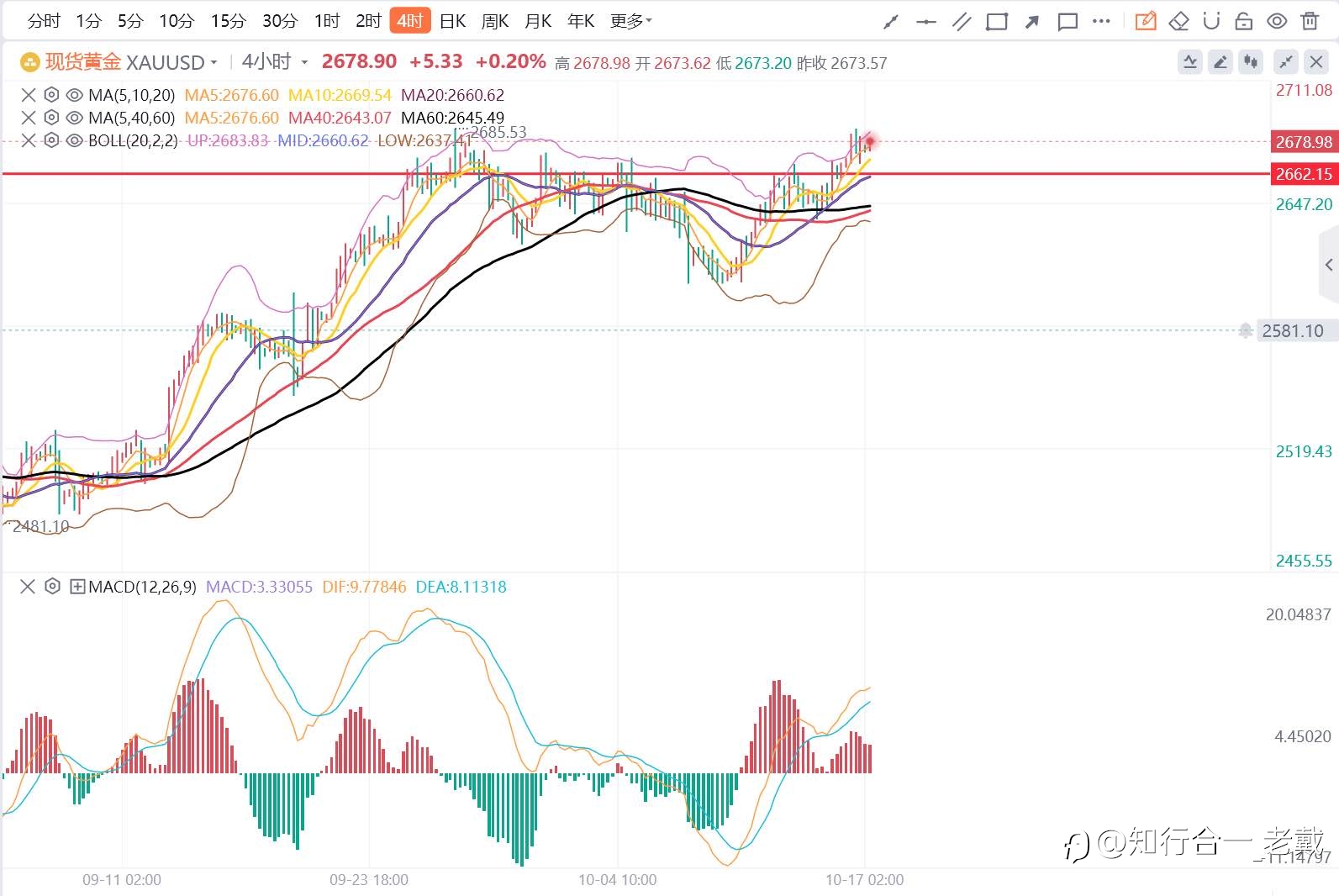1339x896 pixels.
Task: Switch to the 15分 timeframe tab
Action: tap(228, 21)
